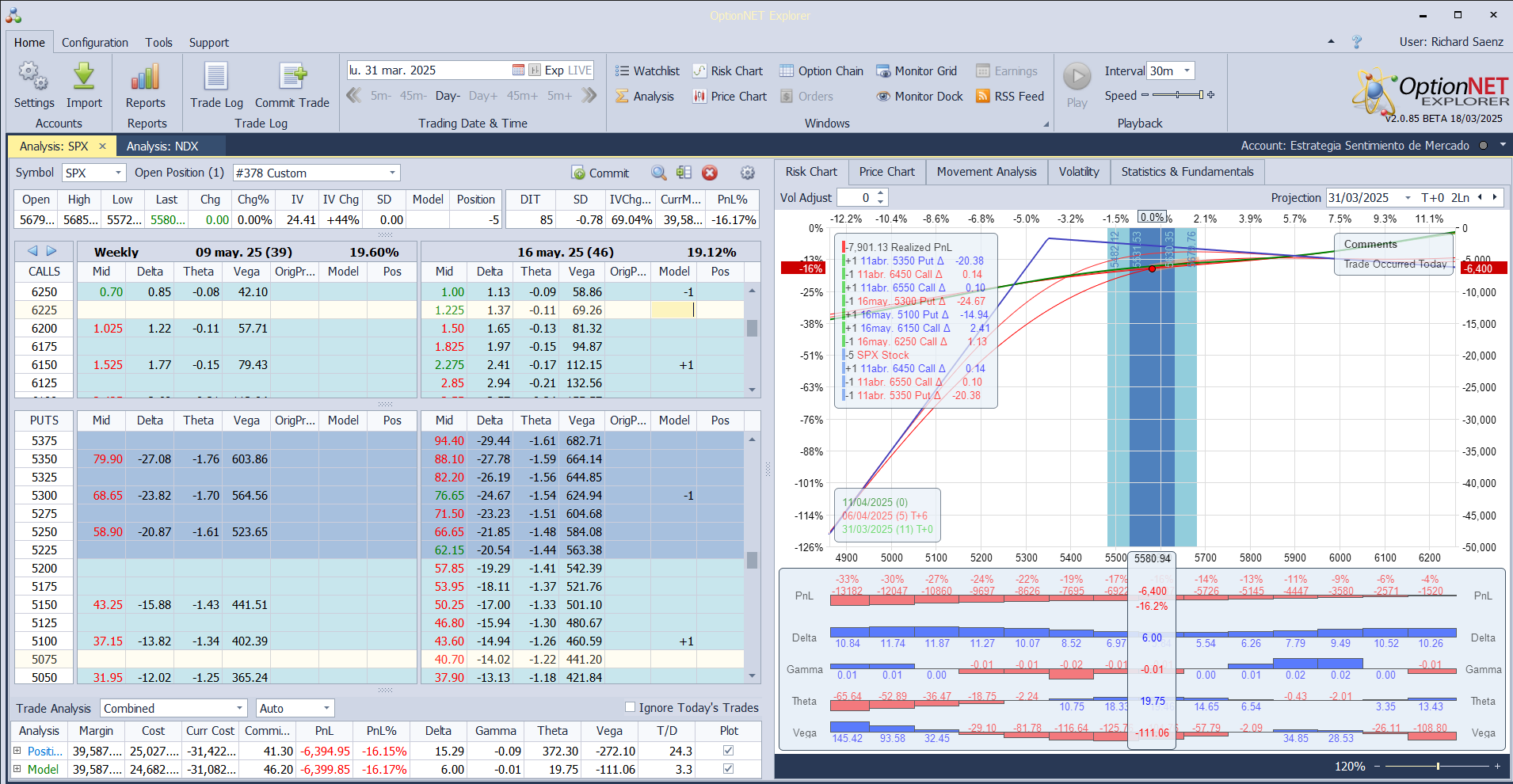Expand the Model row in Trade Analysis
This screenshot has height=784, width=1513.
click(x=17, y=769)
